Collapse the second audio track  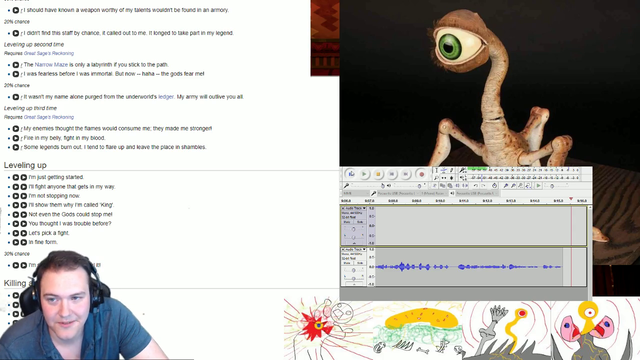tap(353, 284)
